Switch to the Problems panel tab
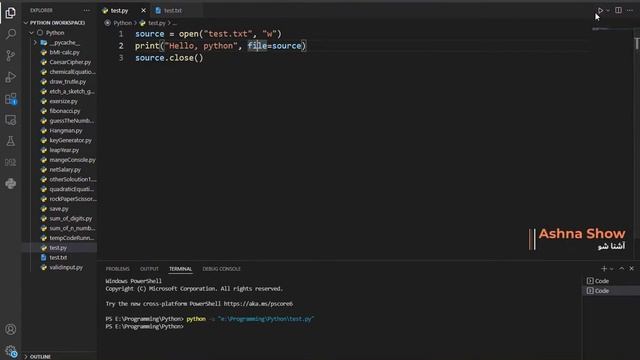640x360 pixels. pos(118,269)
